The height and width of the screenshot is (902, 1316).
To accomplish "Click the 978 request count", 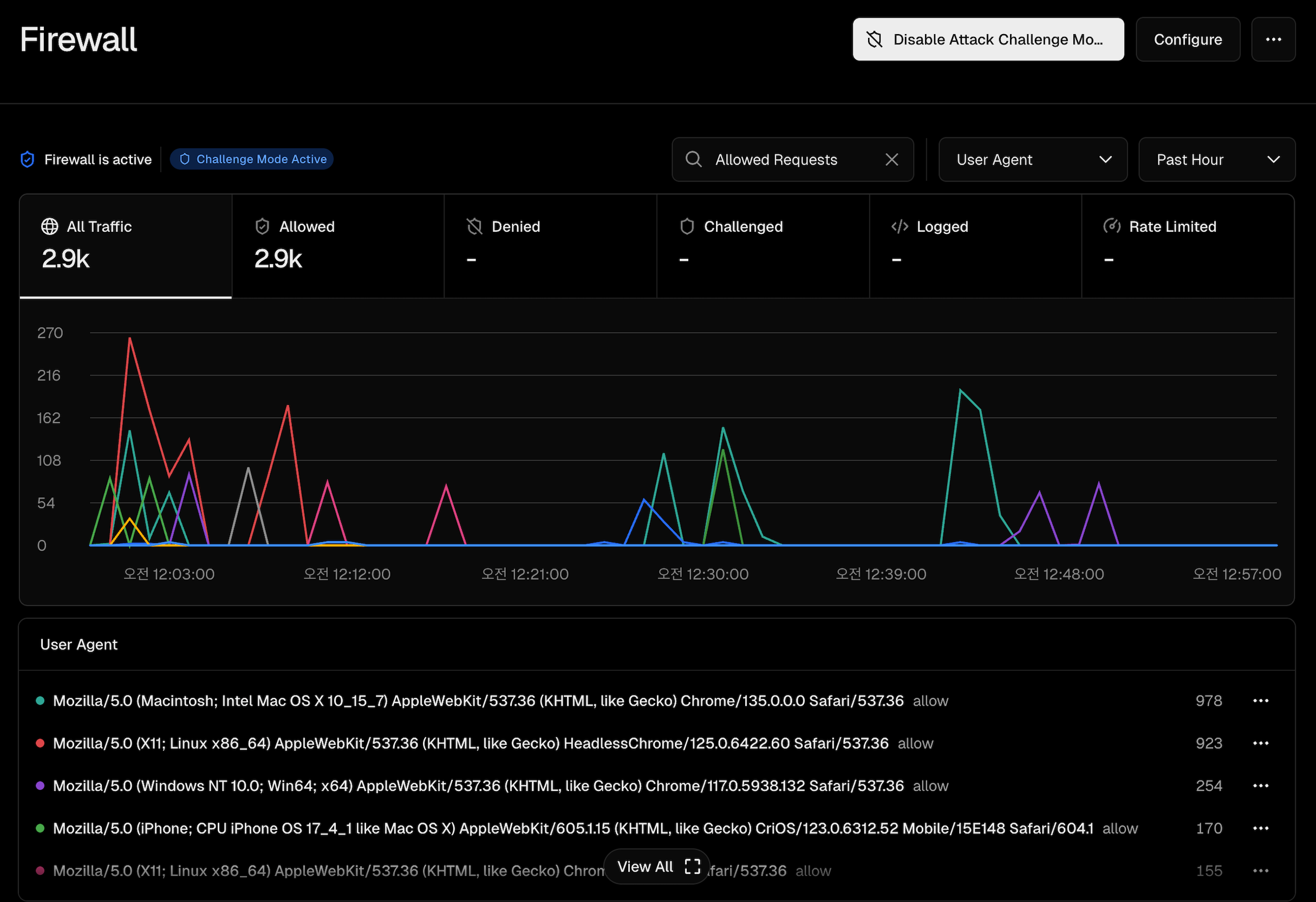I will tap(1209, 701).
